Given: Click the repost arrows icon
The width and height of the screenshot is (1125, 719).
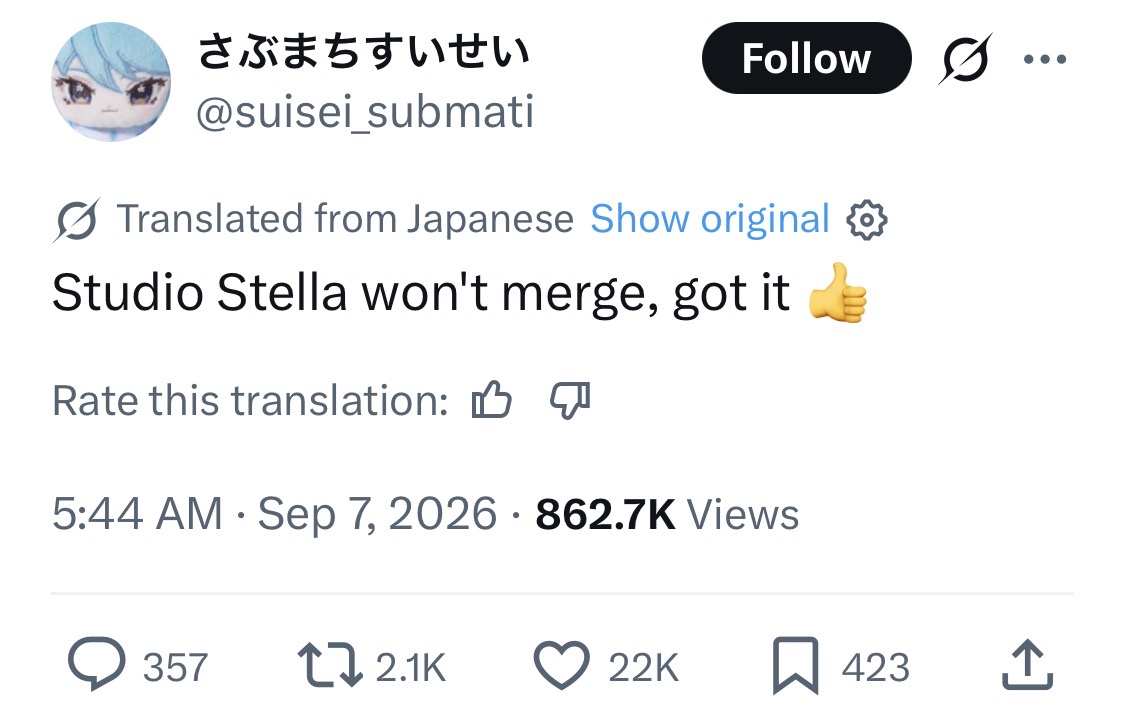Looking at the screenshot, I should click(330, 665).
